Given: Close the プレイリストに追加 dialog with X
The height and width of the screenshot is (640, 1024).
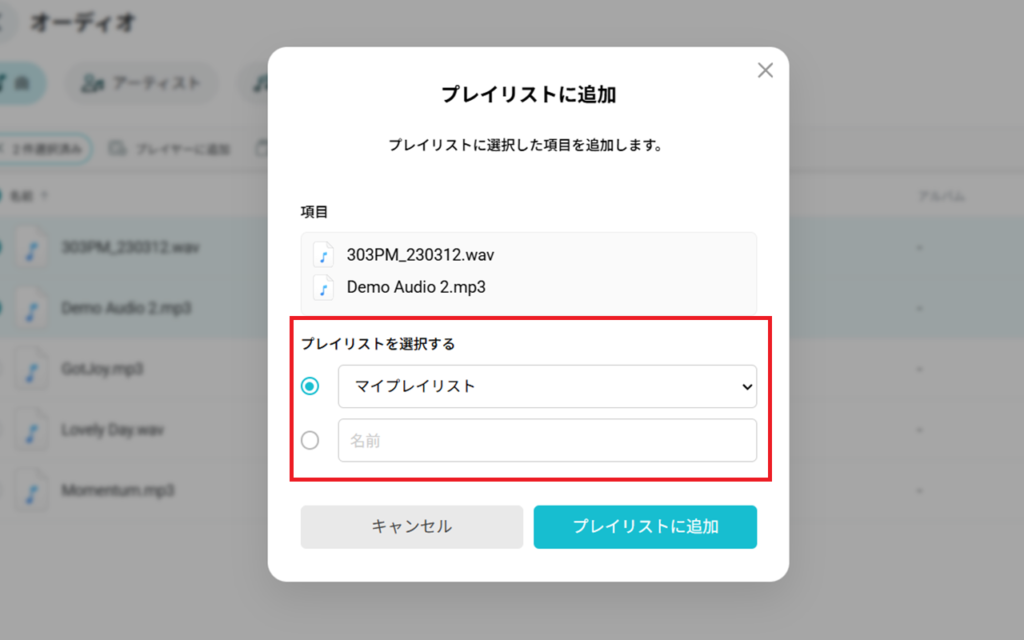Looking at the screenshot, I should [x=765, y=70].
